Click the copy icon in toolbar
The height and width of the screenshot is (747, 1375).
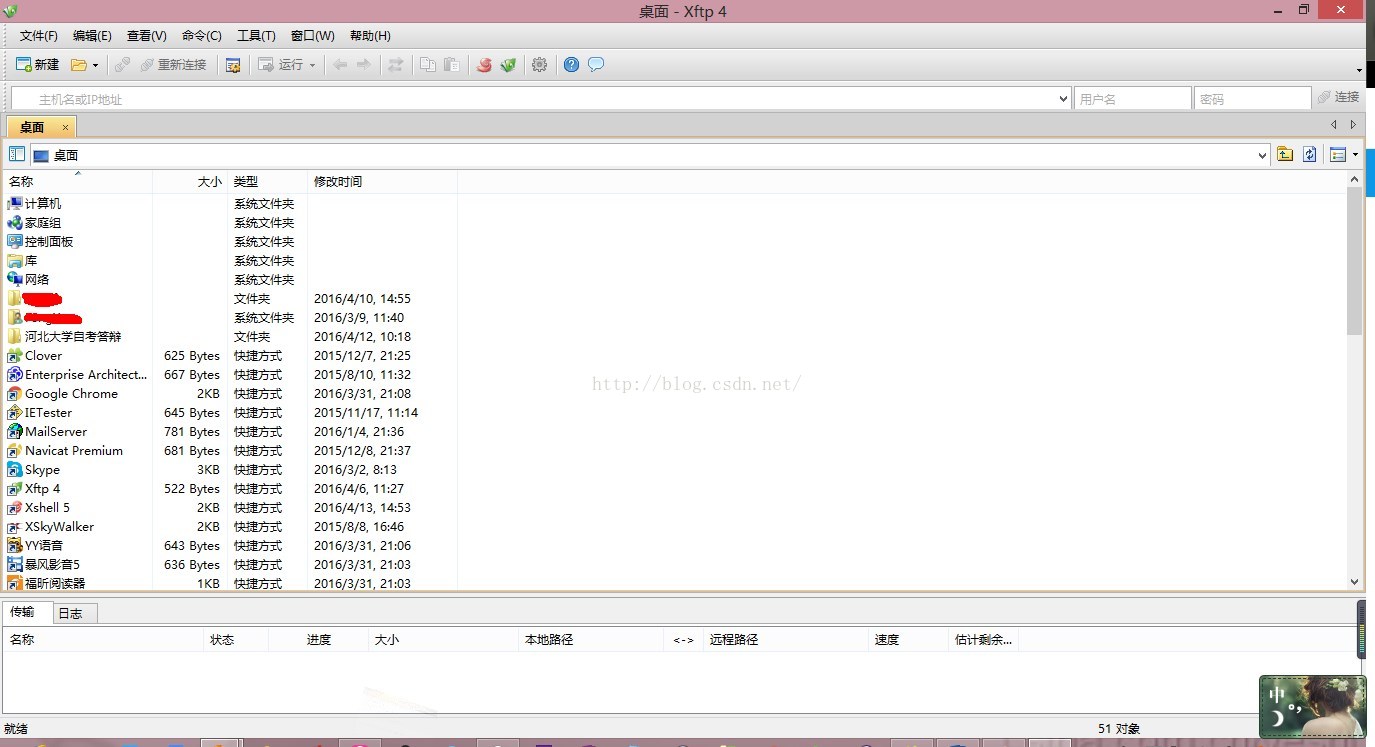click(428, 65)
